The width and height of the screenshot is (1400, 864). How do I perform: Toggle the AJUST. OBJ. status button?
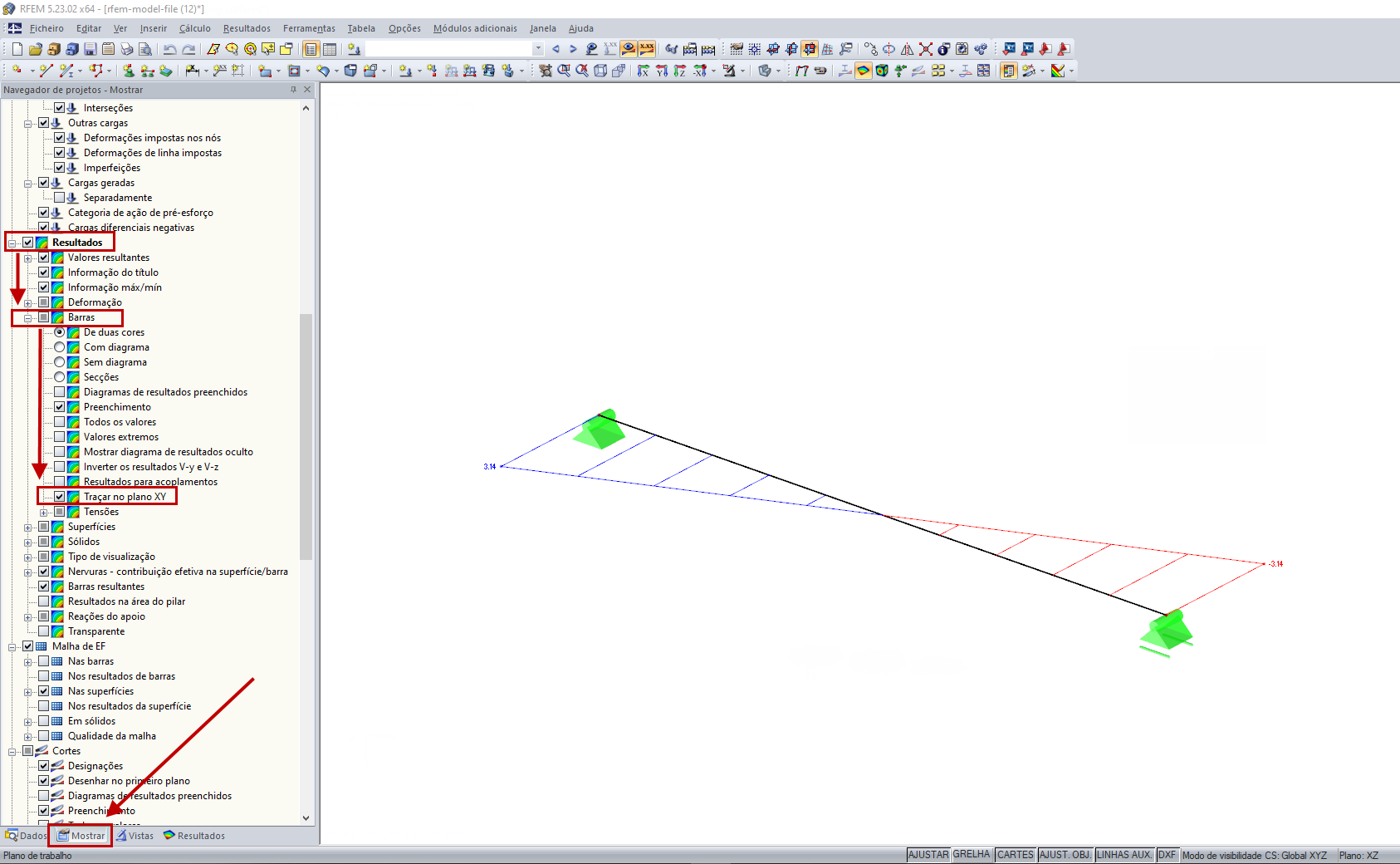(1065, 855)
